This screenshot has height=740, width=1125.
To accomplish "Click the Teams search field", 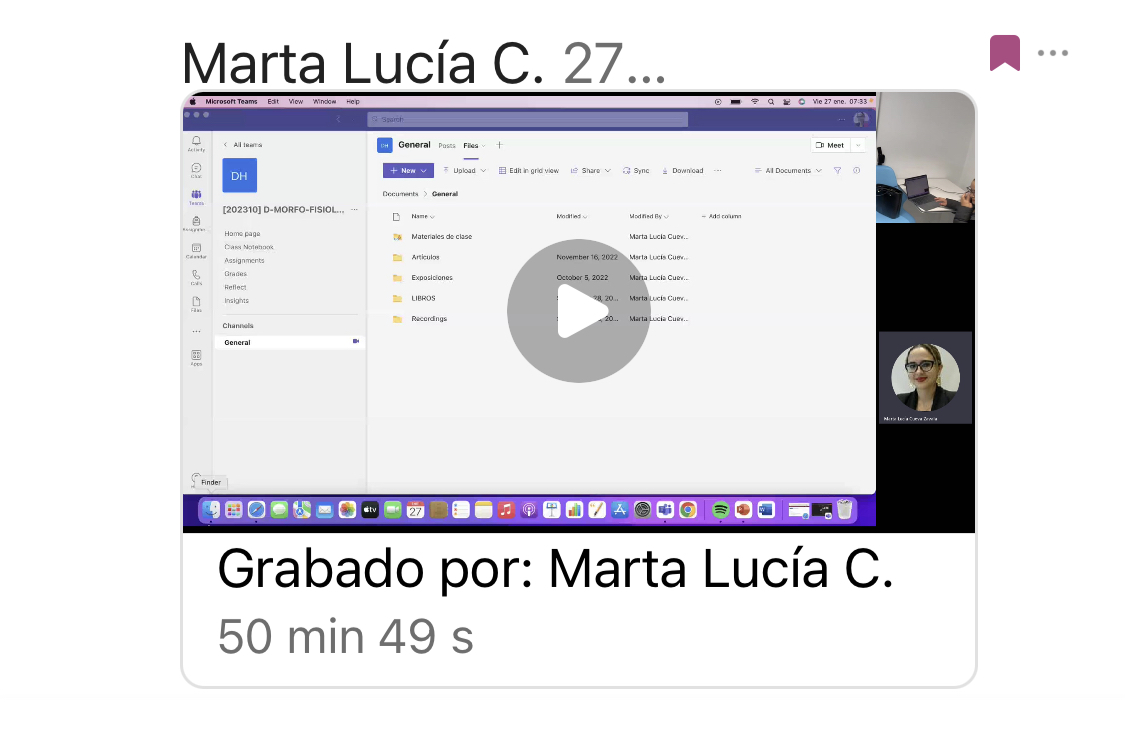I will point(527,119).
